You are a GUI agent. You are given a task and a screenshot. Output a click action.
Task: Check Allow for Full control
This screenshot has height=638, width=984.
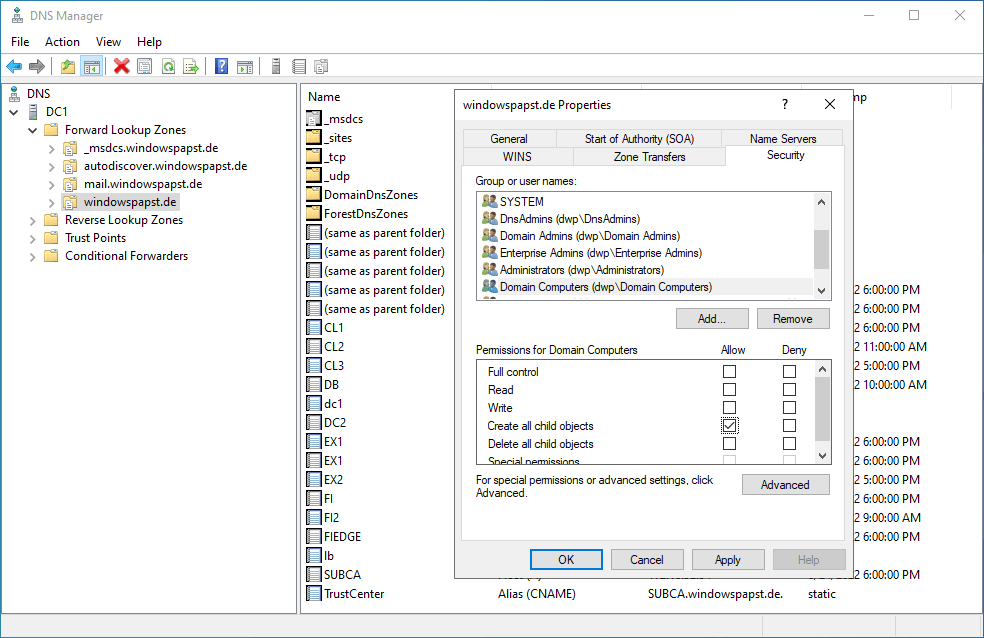[x=729, y=372]
